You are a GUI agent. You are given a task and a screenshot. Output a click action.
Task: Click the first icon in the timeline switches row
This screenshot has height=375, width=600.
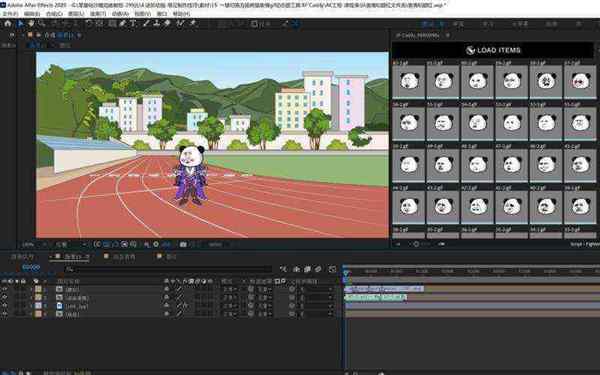click(x=283, y=269)
